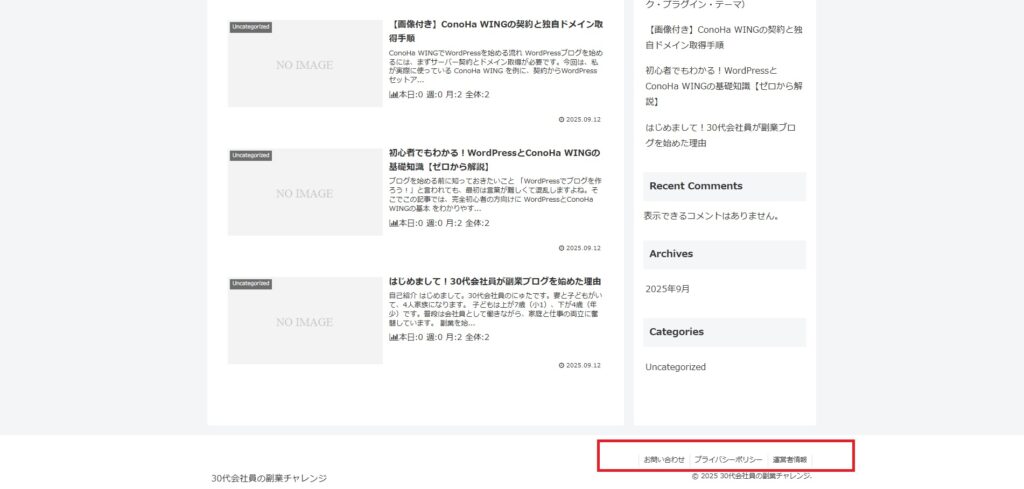Screen dimensions: 1024x489
Task: Click the clock icon beside the second post's date
Action: point(561,248)
